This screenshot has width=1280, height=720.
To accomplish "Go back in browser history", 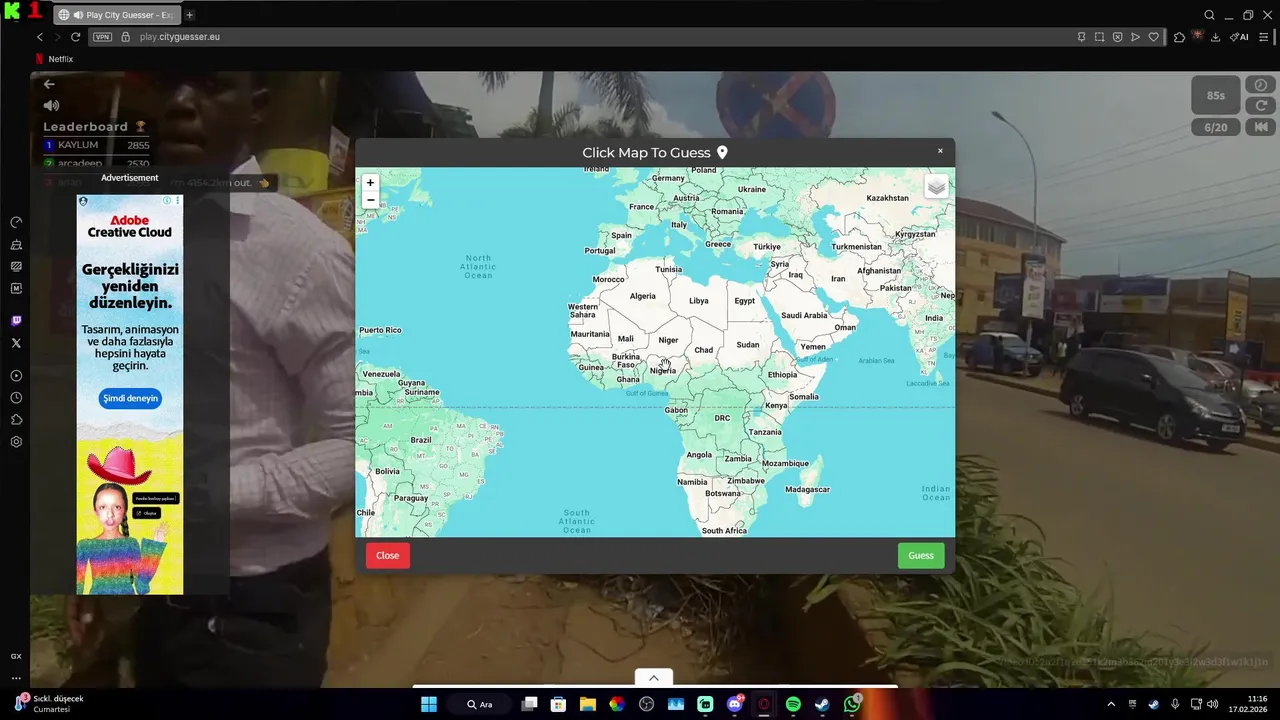I will click(x=40, y=37).
